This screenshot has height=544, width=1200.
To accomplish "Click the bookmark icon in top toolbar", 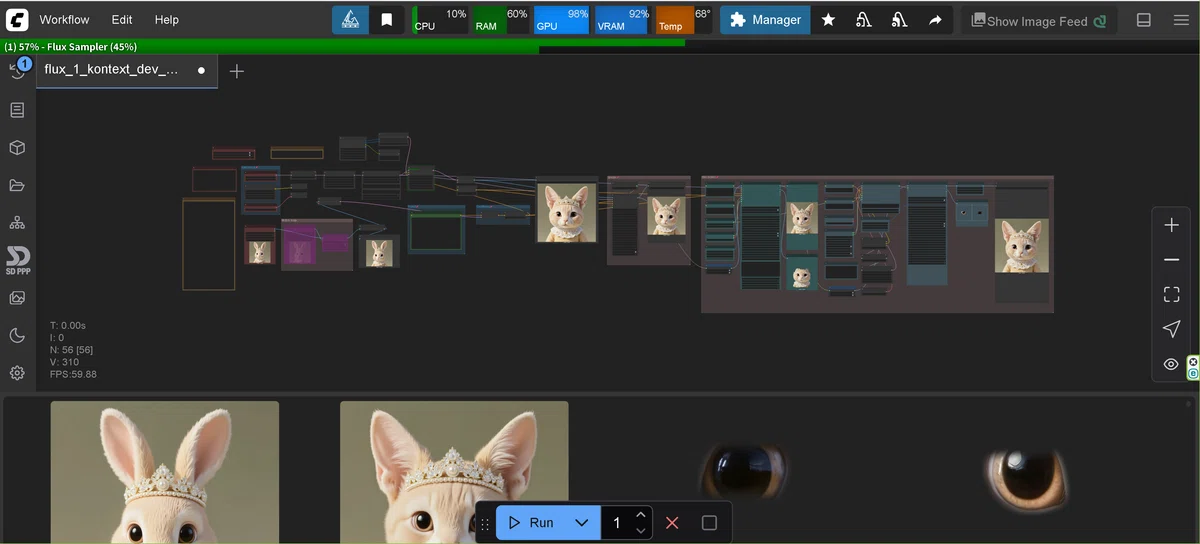I will [386, 20].
